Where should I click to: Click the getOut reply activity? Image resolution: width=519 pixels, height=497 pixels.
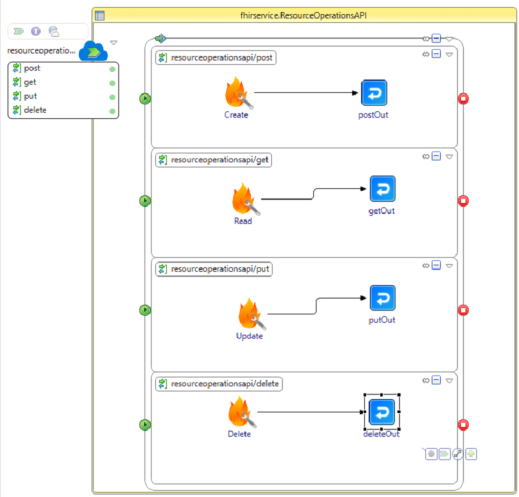[x=383, y=189]
